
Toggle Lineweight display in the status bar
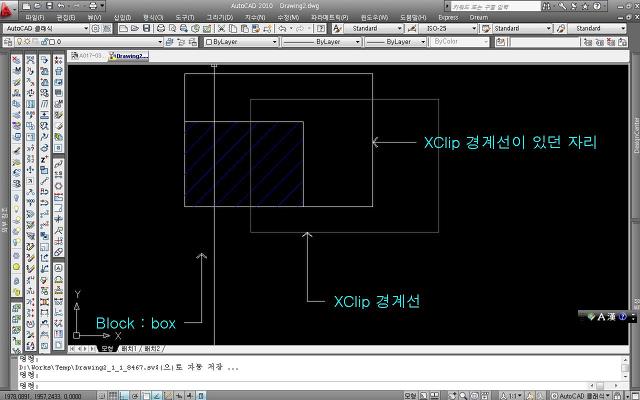coord(190,396)
